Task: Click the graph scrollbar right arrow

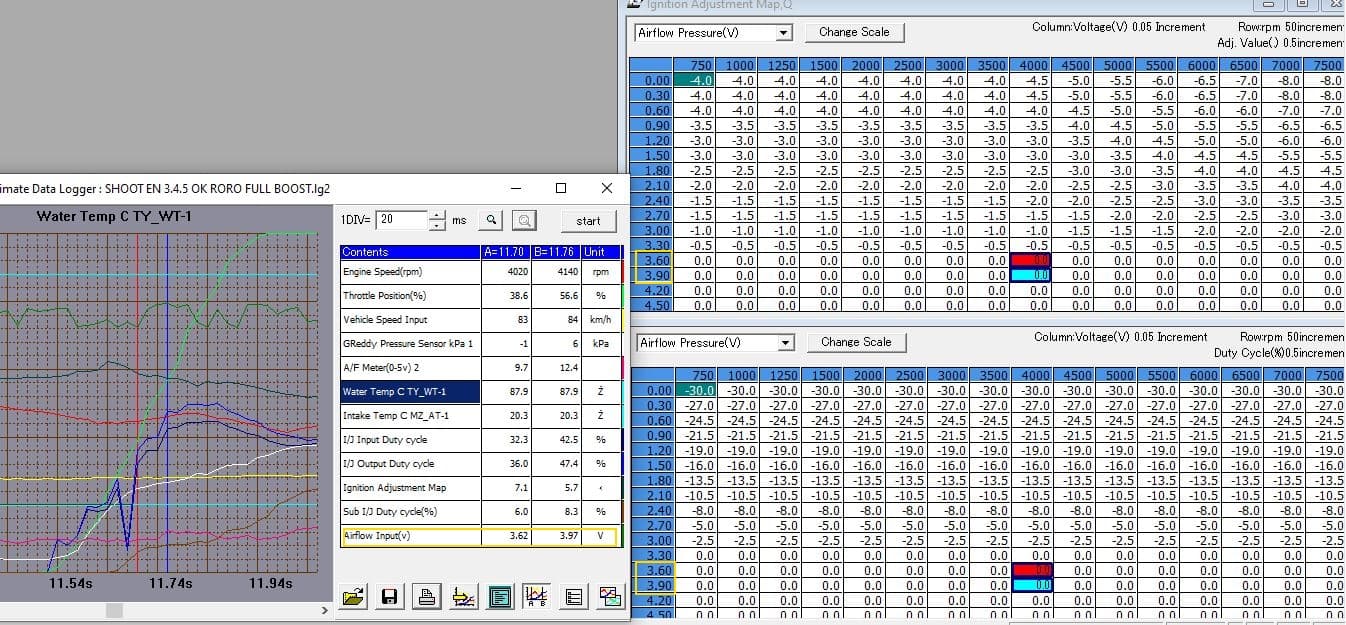Action: (324, 610)
